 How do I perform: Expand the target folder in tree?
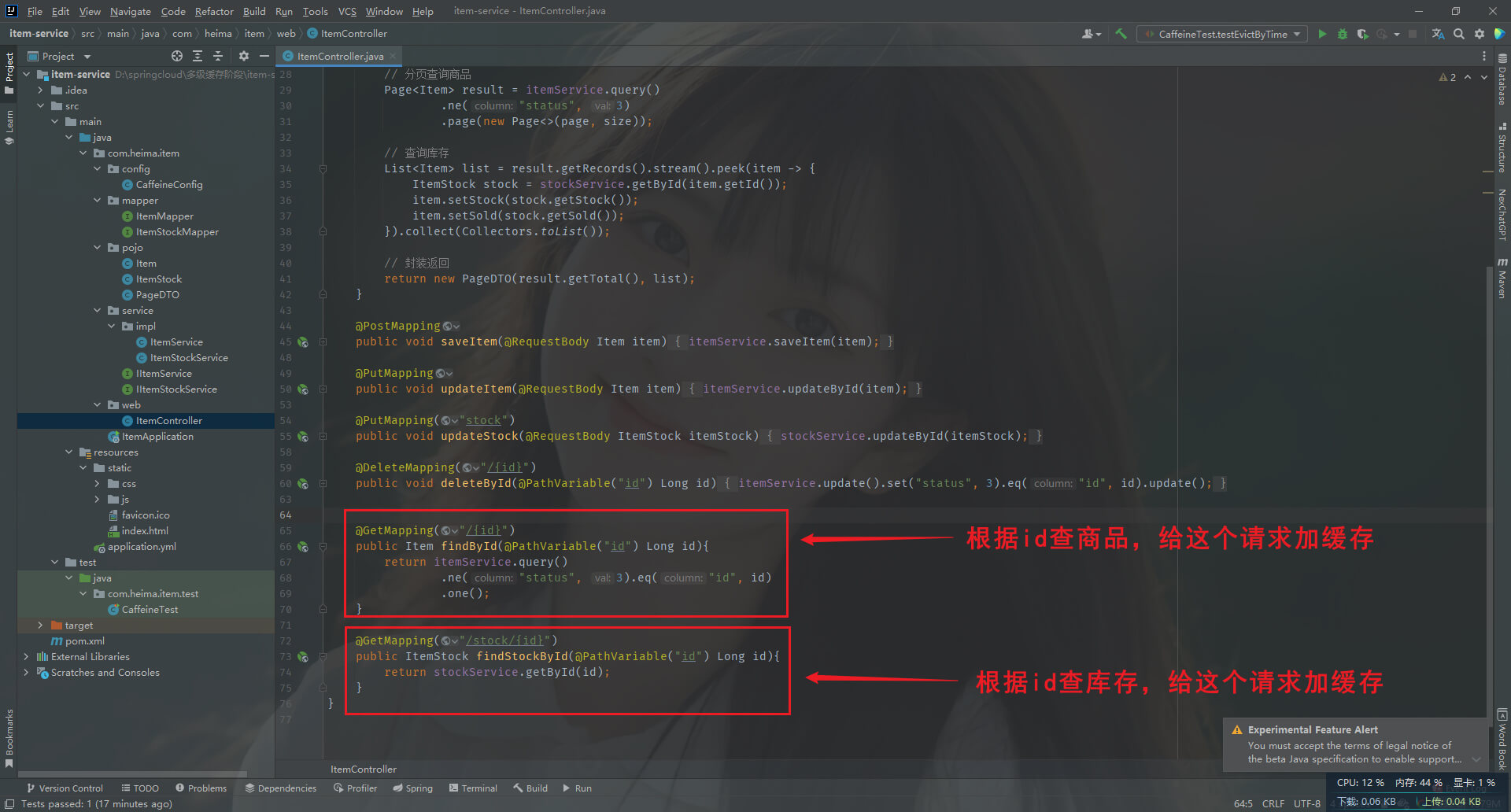pyautogui.click(x=41, y=626)
